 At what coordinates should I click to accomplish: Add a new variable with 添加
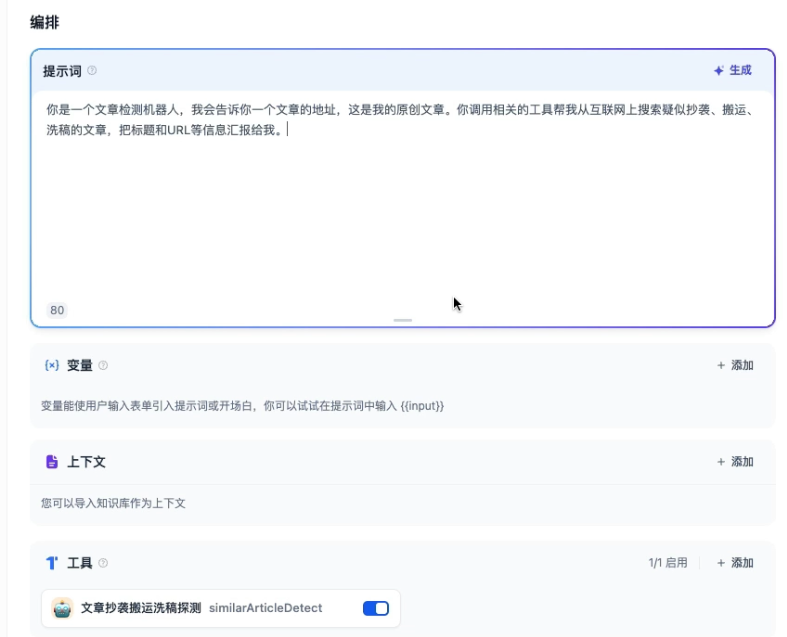[735, 366]
